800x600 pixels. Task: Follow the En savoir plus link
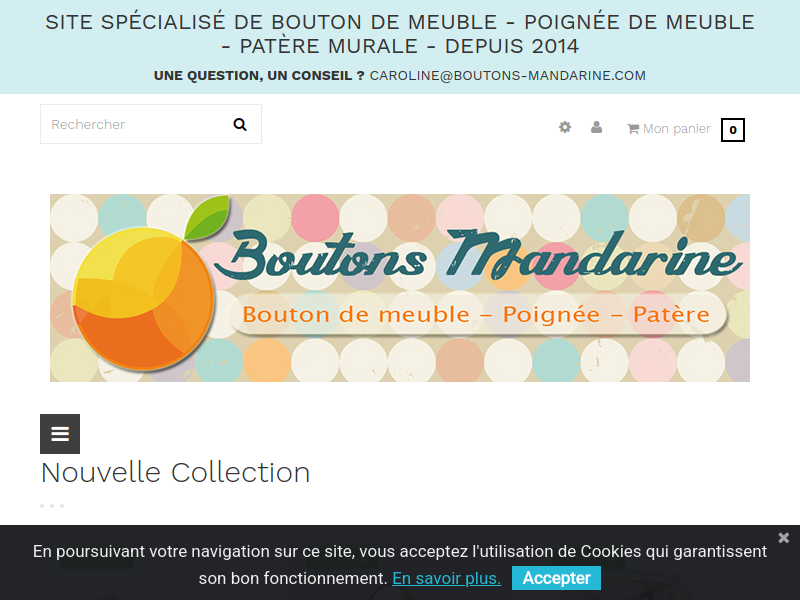pos(446,579)
